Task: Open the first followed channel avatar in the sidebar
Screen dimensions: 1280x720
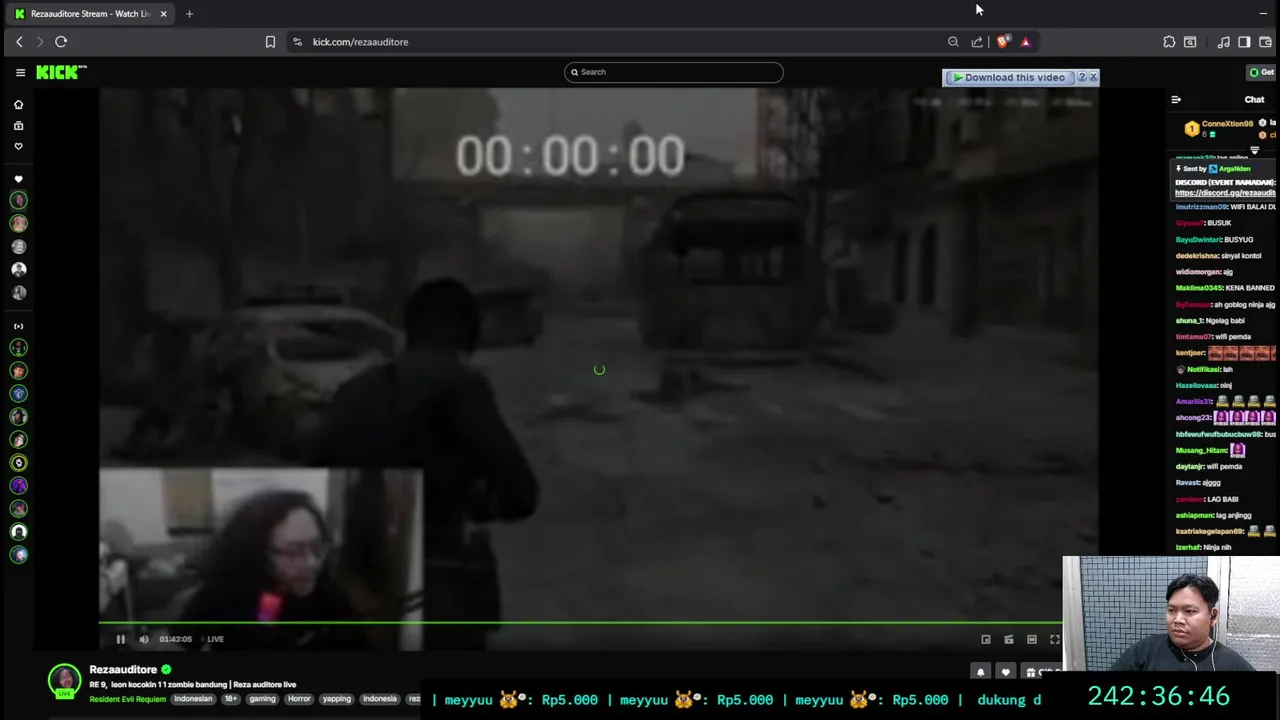Action: point(18,201)
